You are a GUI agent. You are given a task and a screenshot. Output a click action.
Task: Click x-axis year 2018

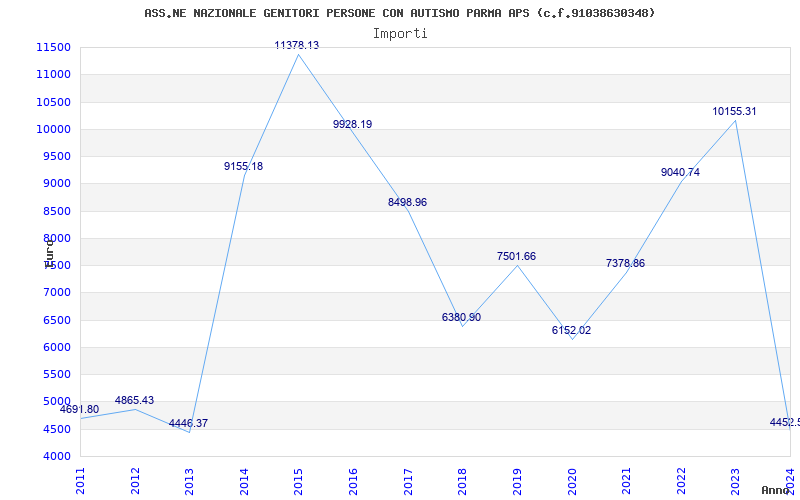click(x=462, y=481)
